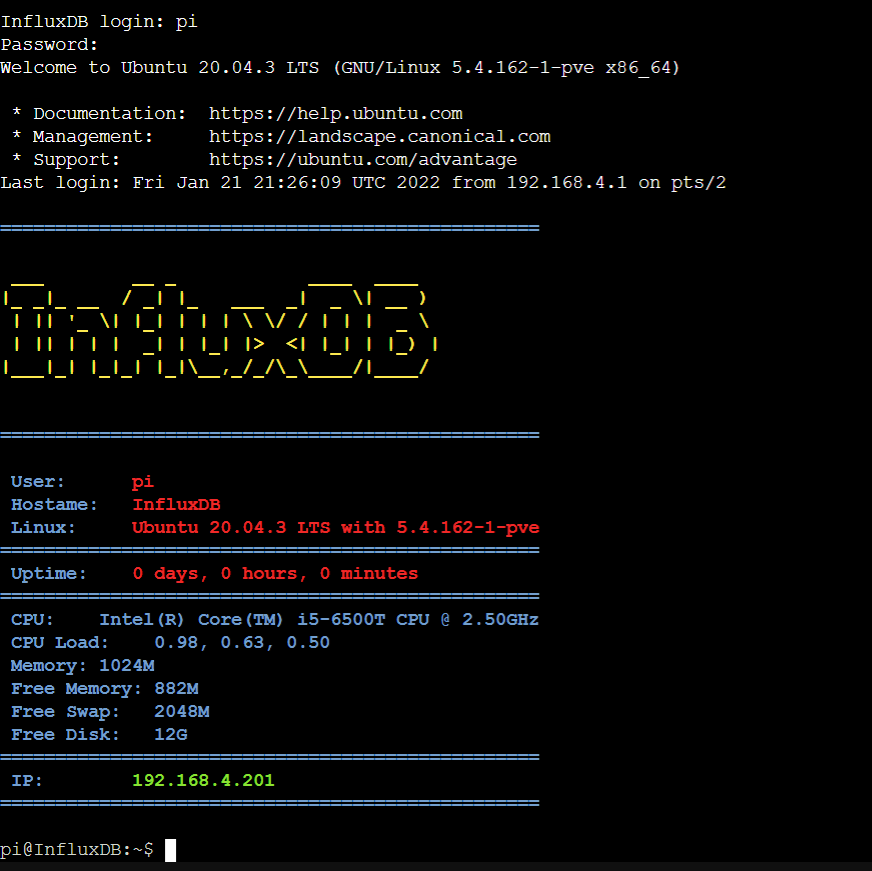Screen dimensions: 872x871
Task: Click the 'Linux:' label
Action: 43,527
